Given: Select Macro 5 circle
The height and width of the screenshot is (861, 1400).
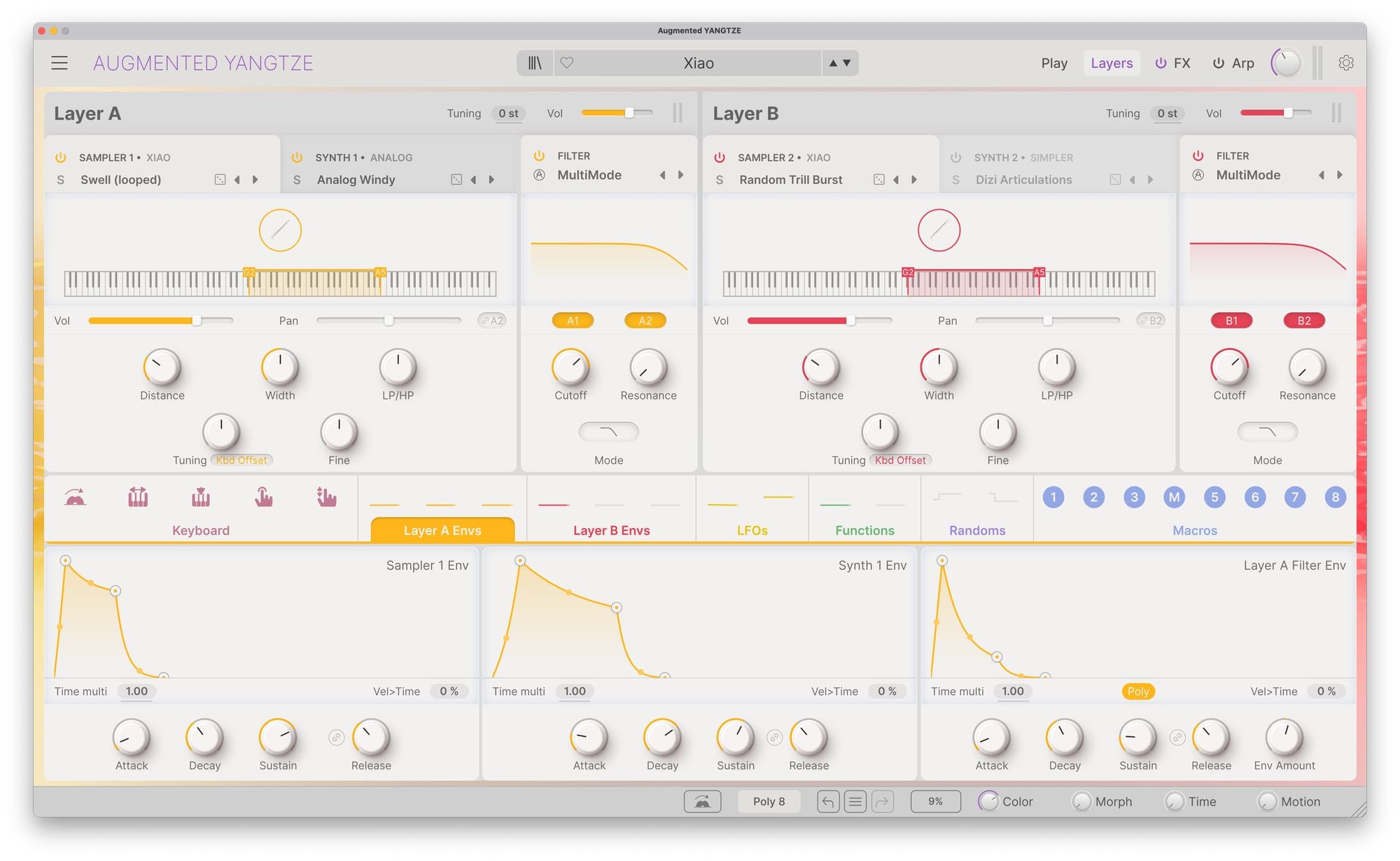Looking at the screenshot, I should (x=1214, y=497).
